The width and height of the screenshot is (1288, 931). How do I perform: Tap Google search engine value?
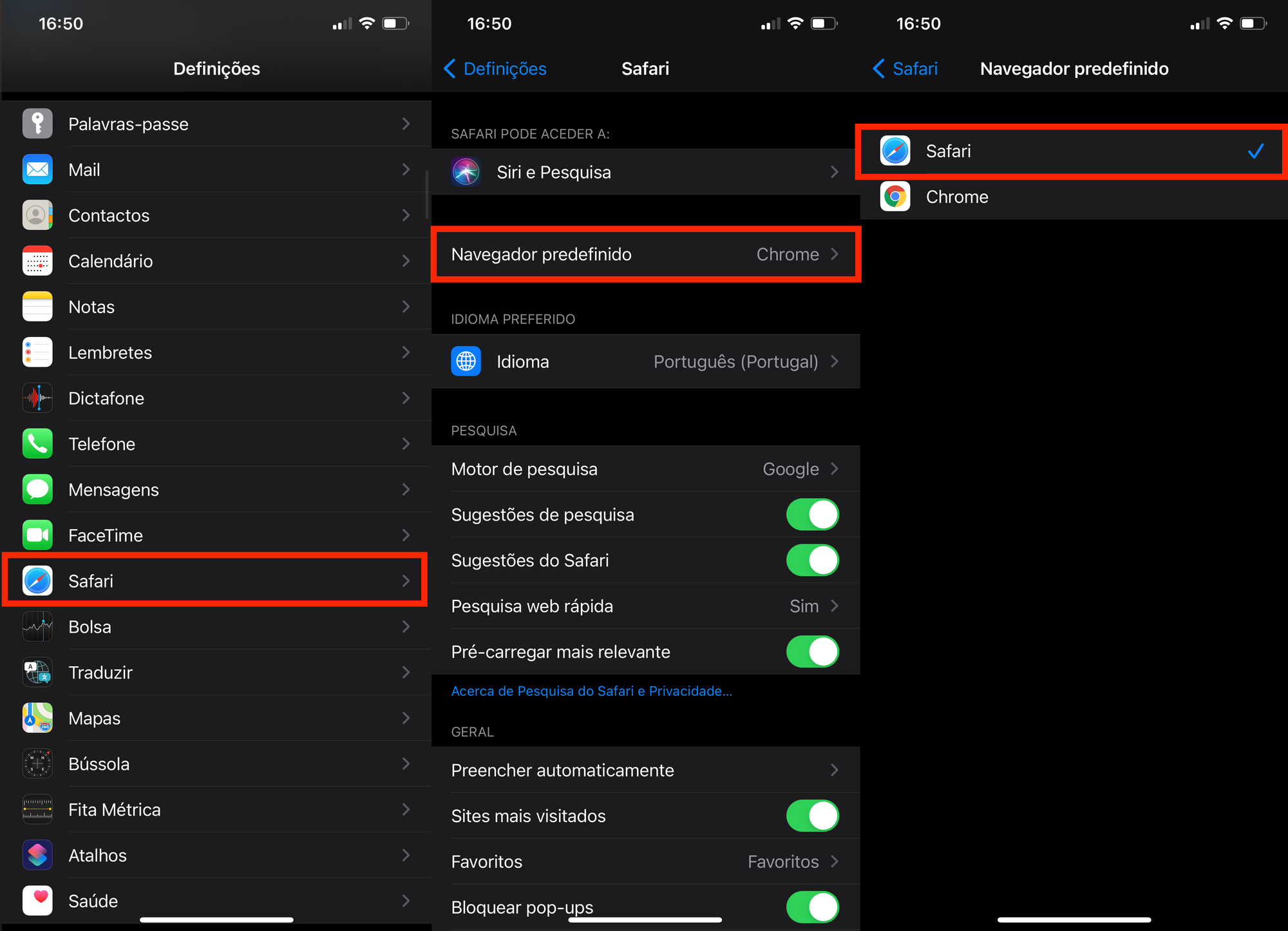pyautogui.click(x=791, y=469)
